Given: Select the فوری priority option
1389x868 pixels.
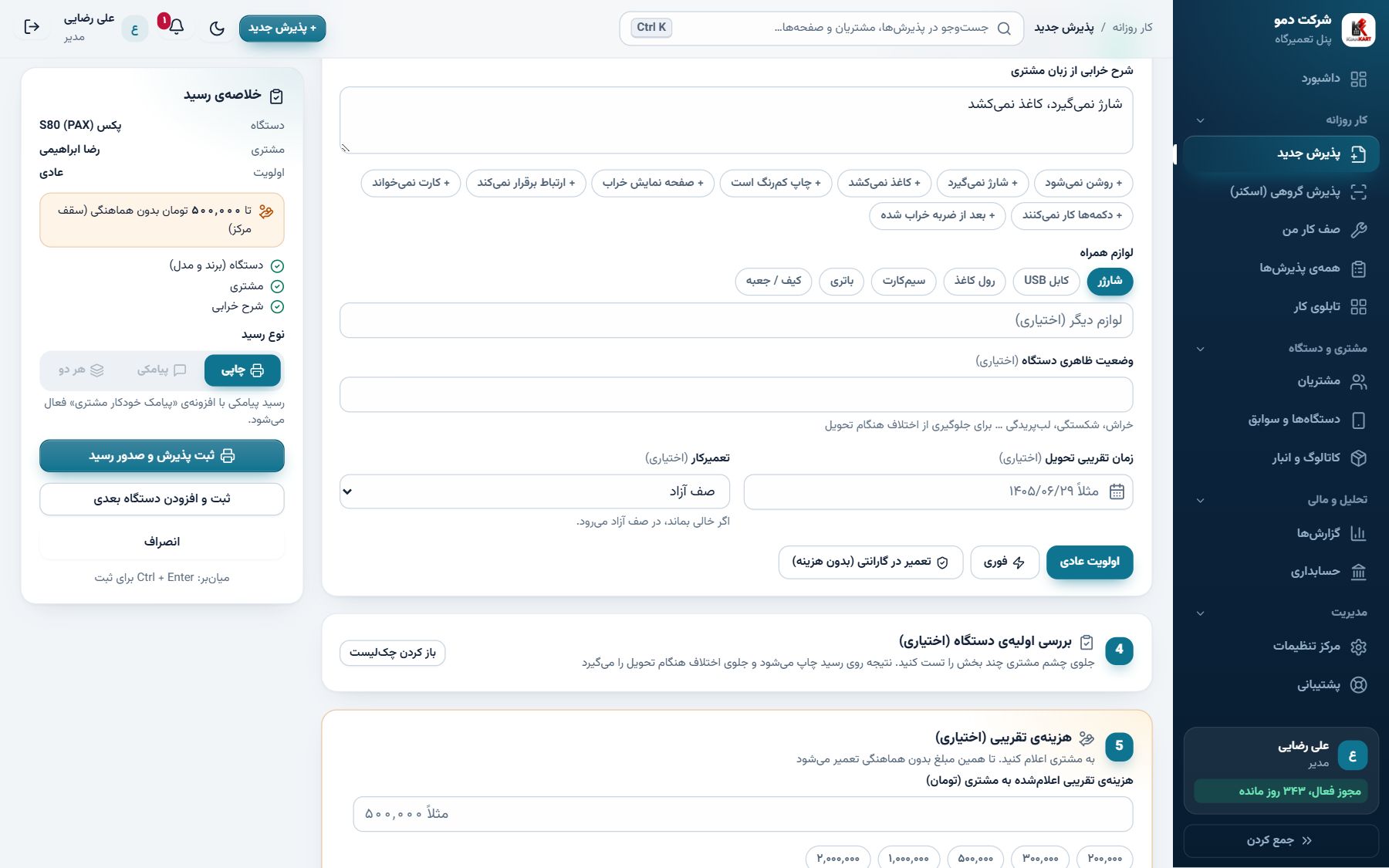Looking at the screenshot, I should (x=1005, y=562).
